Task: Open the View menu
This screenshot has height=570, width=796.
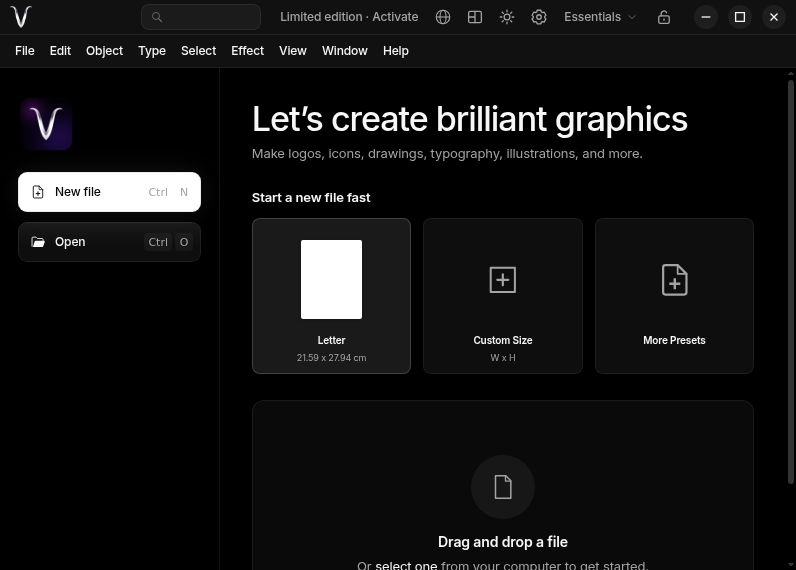Action: 293,51
